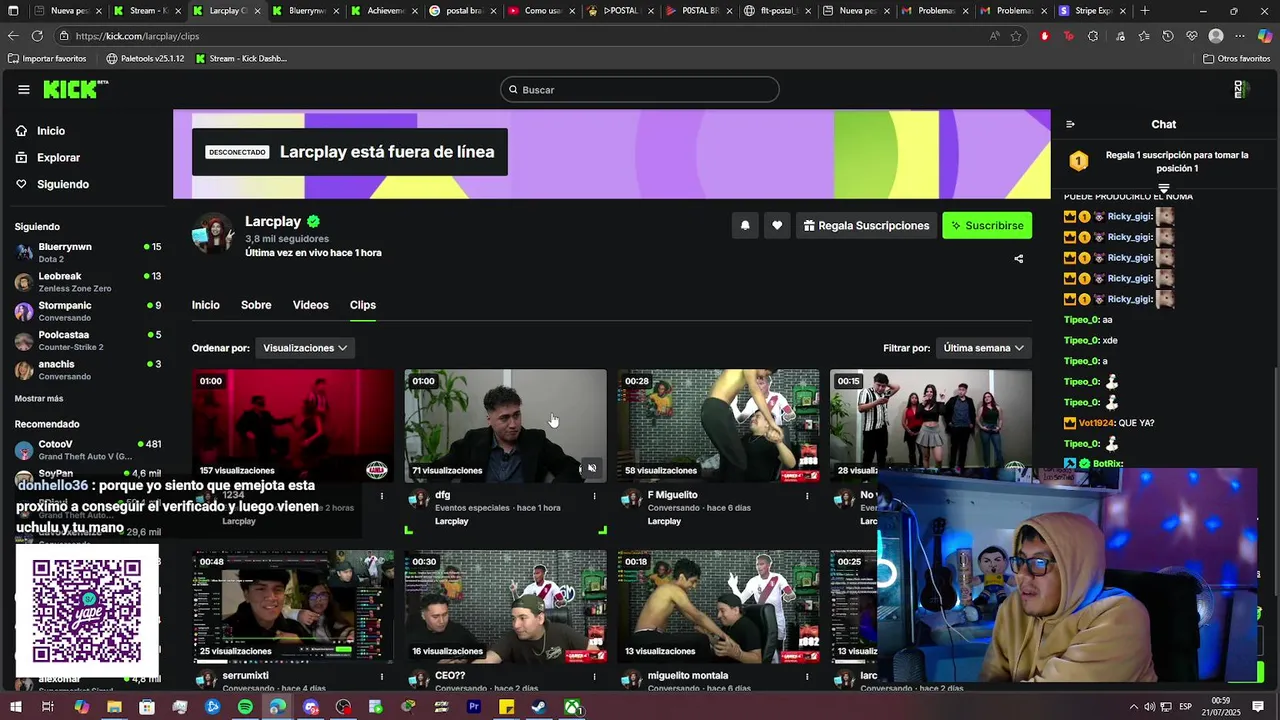Select the Clips tab
This screenshot has width=1280, height=720.
click(363, 305)
